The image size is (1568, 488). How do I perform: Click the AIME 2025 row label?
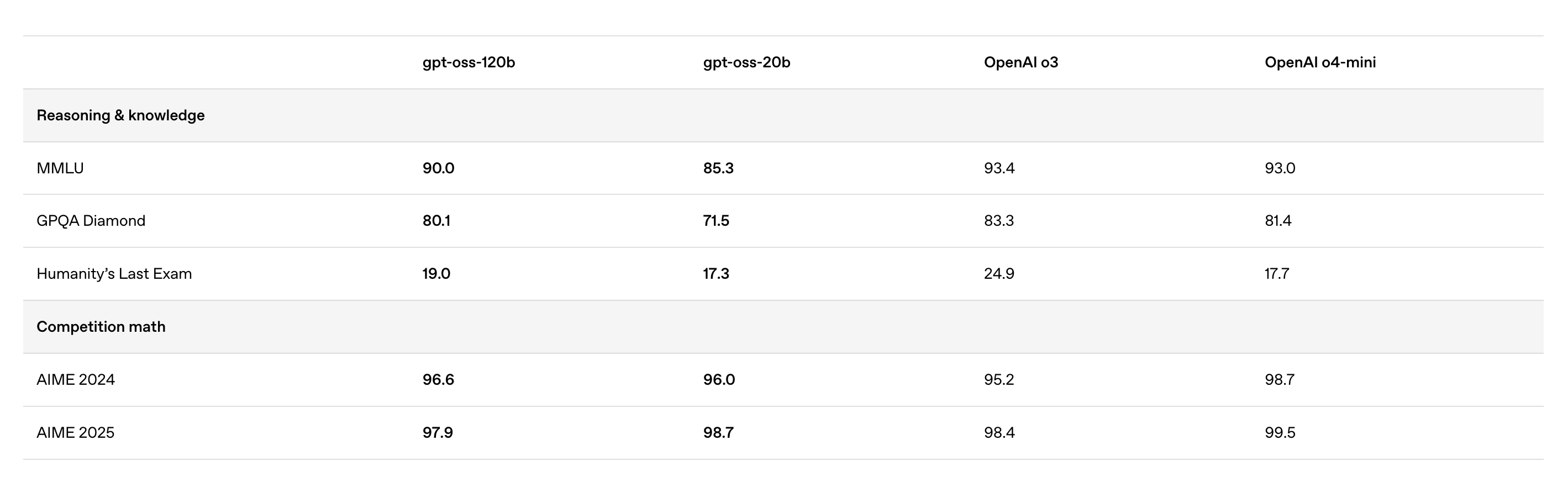76,433
